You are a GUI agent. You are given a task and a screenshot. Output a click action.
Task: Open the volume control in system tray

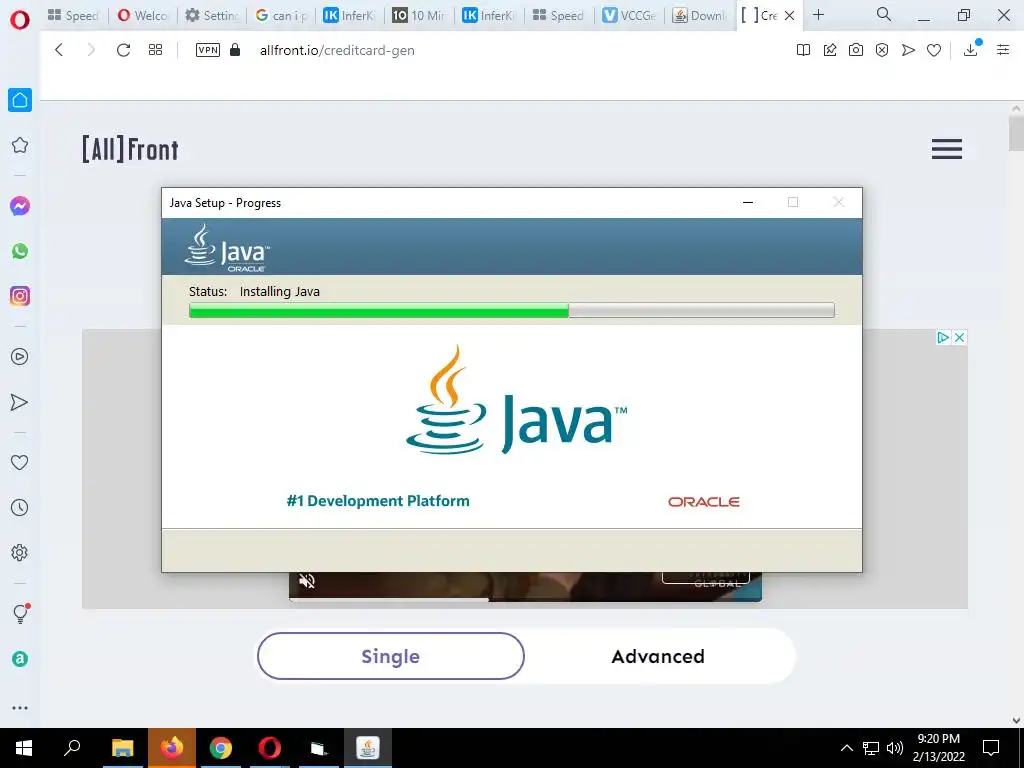895,748
